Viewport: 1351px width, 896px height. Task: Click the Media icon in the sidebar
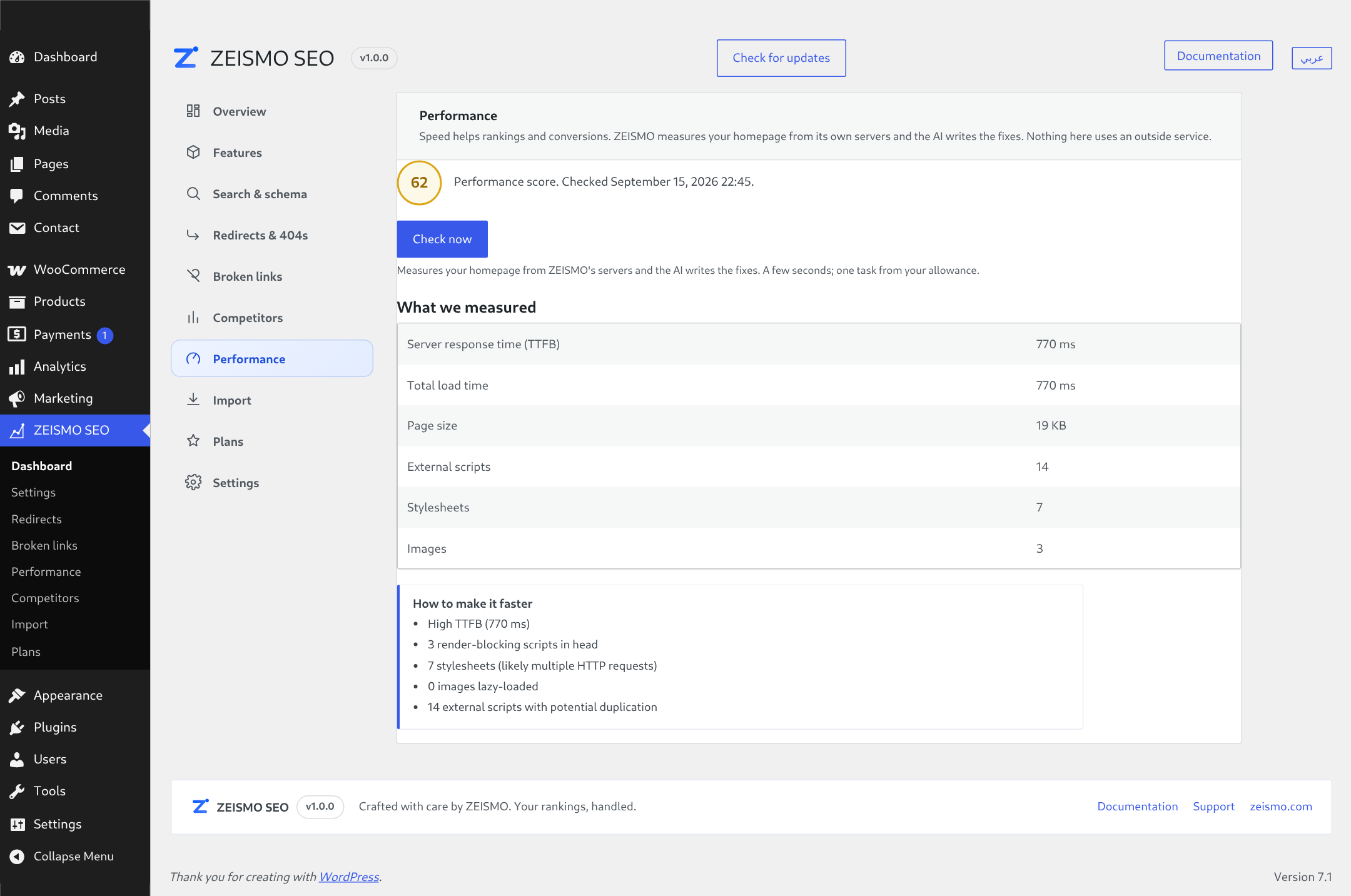click(17, 131)
